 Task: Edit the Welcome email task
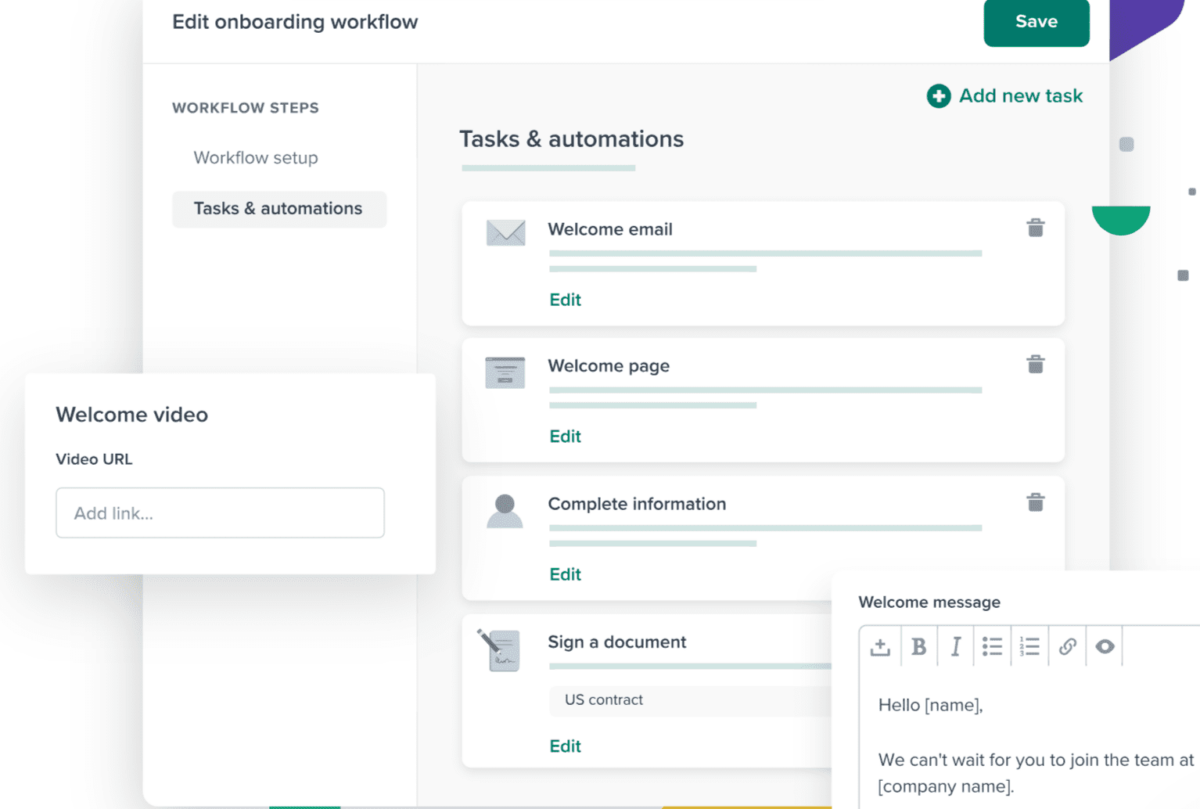(565, 299)
